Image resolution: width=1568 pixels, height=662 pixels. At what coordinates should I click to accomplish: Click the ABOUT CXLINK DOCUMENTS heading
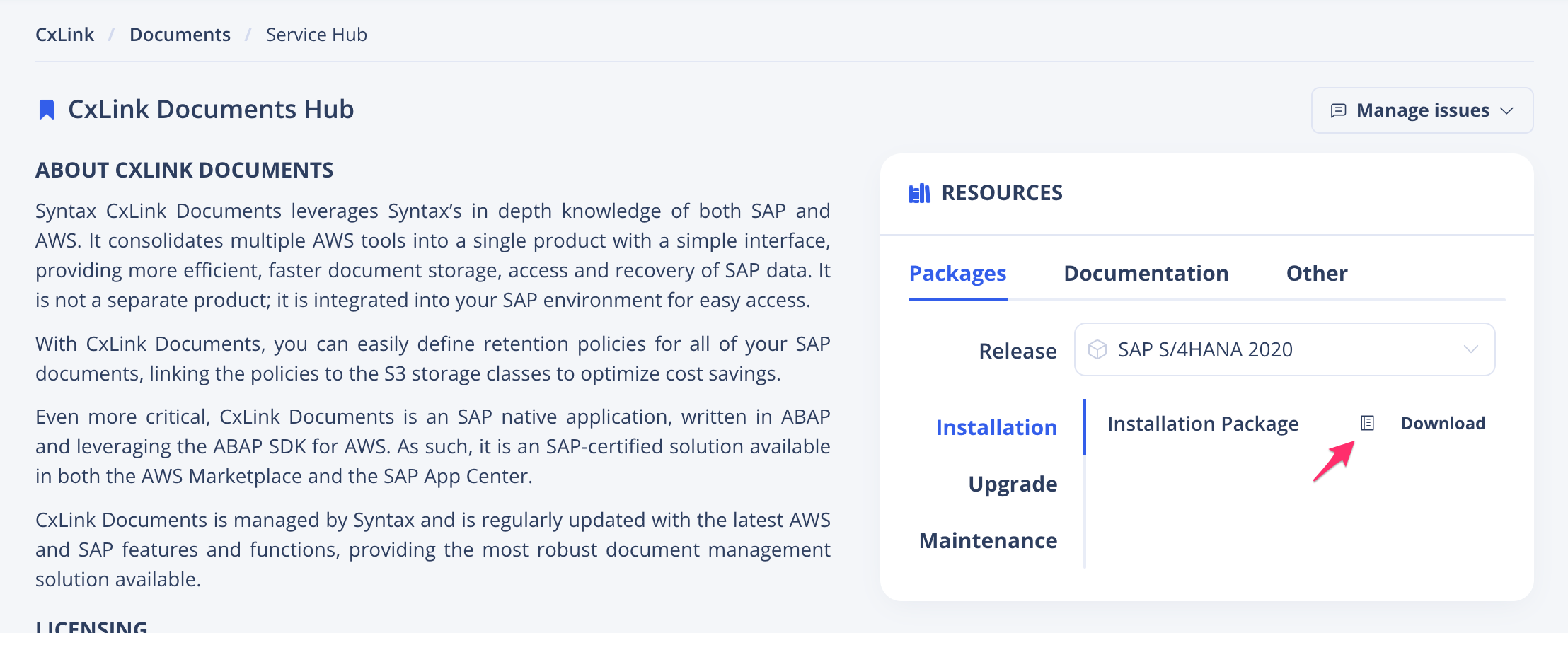coord(185,170)
